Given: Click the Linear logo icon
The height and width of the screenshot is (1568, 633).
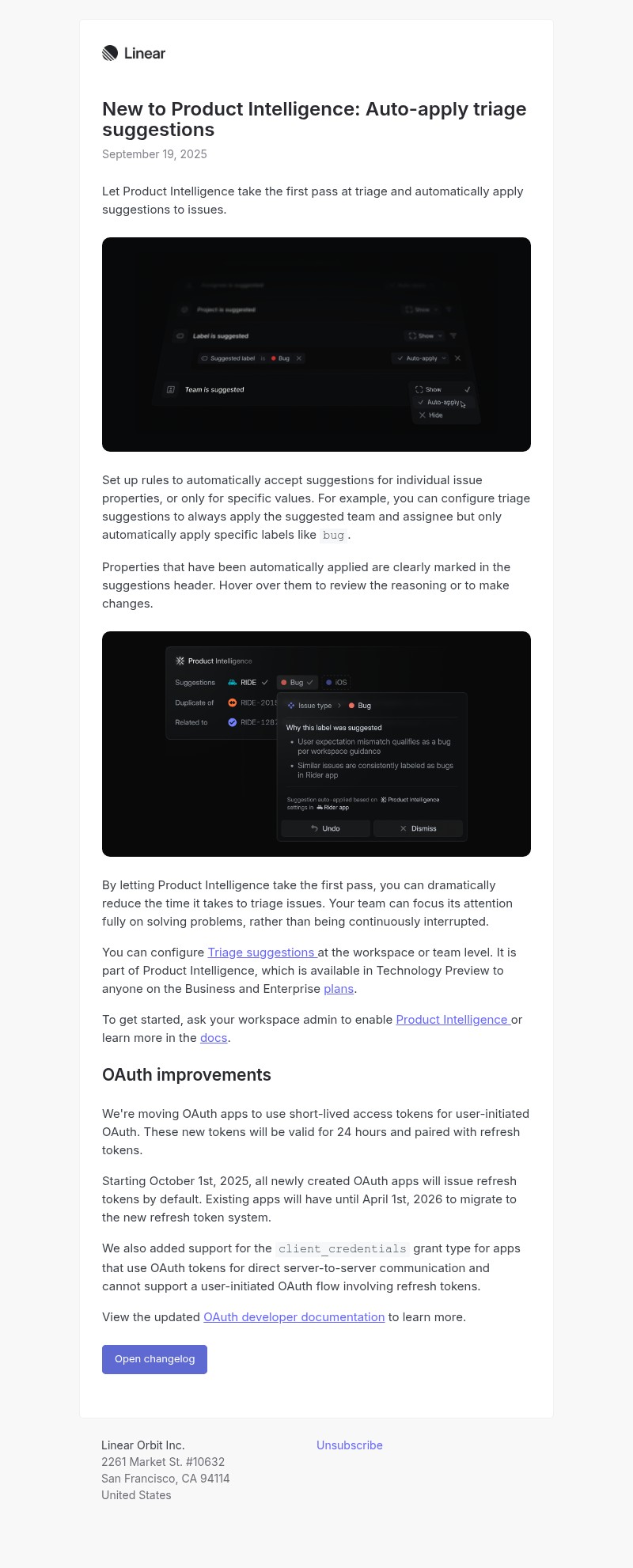Looking at the screenshot, I should [110, 53].
